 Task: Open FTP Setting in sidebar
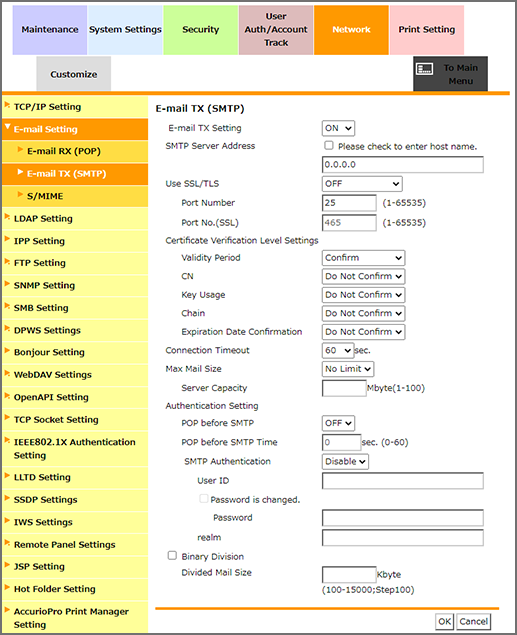click(75, 263)
